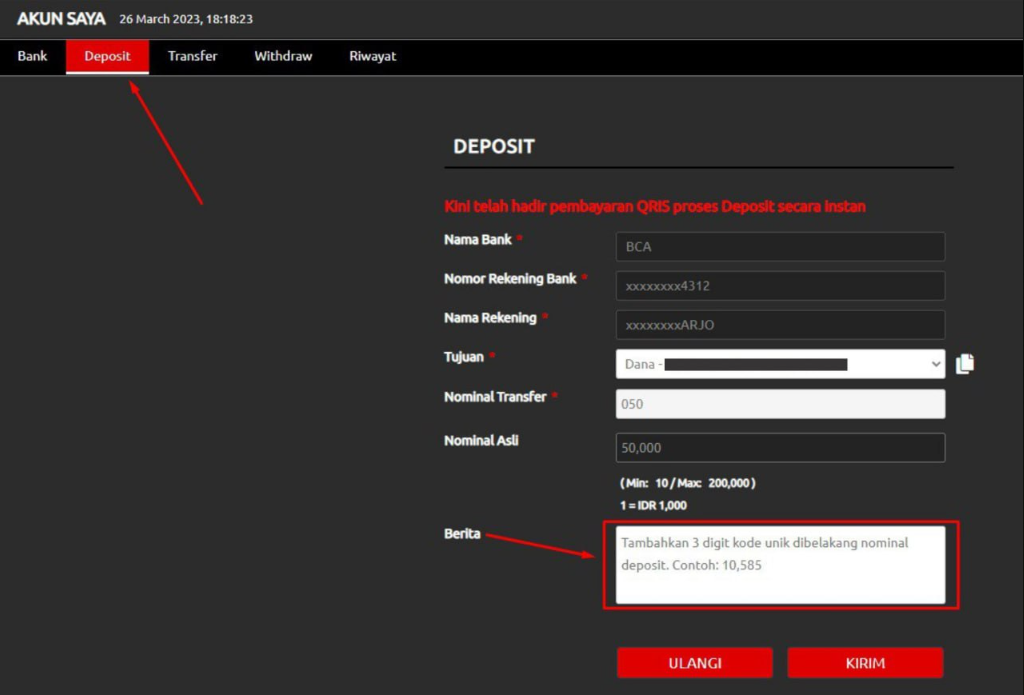1024x695 pixels.
Task: Click the Berita field label
Action: (462, 534)
